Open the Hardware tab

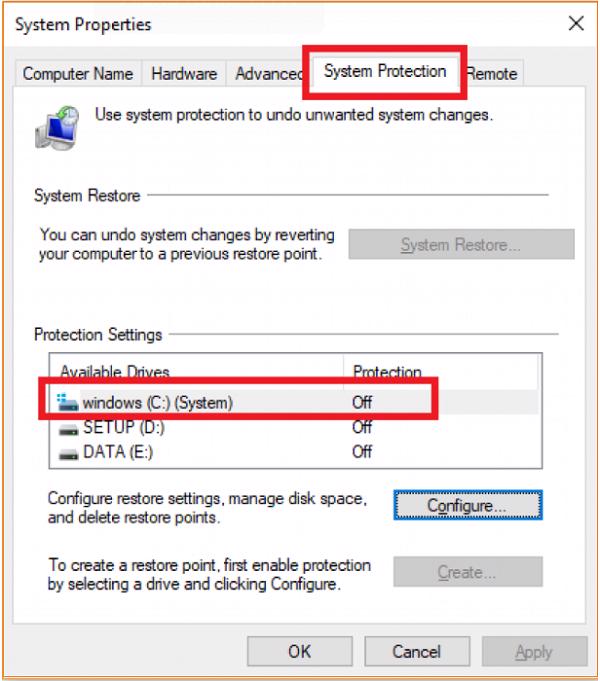(x=184, y=74)
